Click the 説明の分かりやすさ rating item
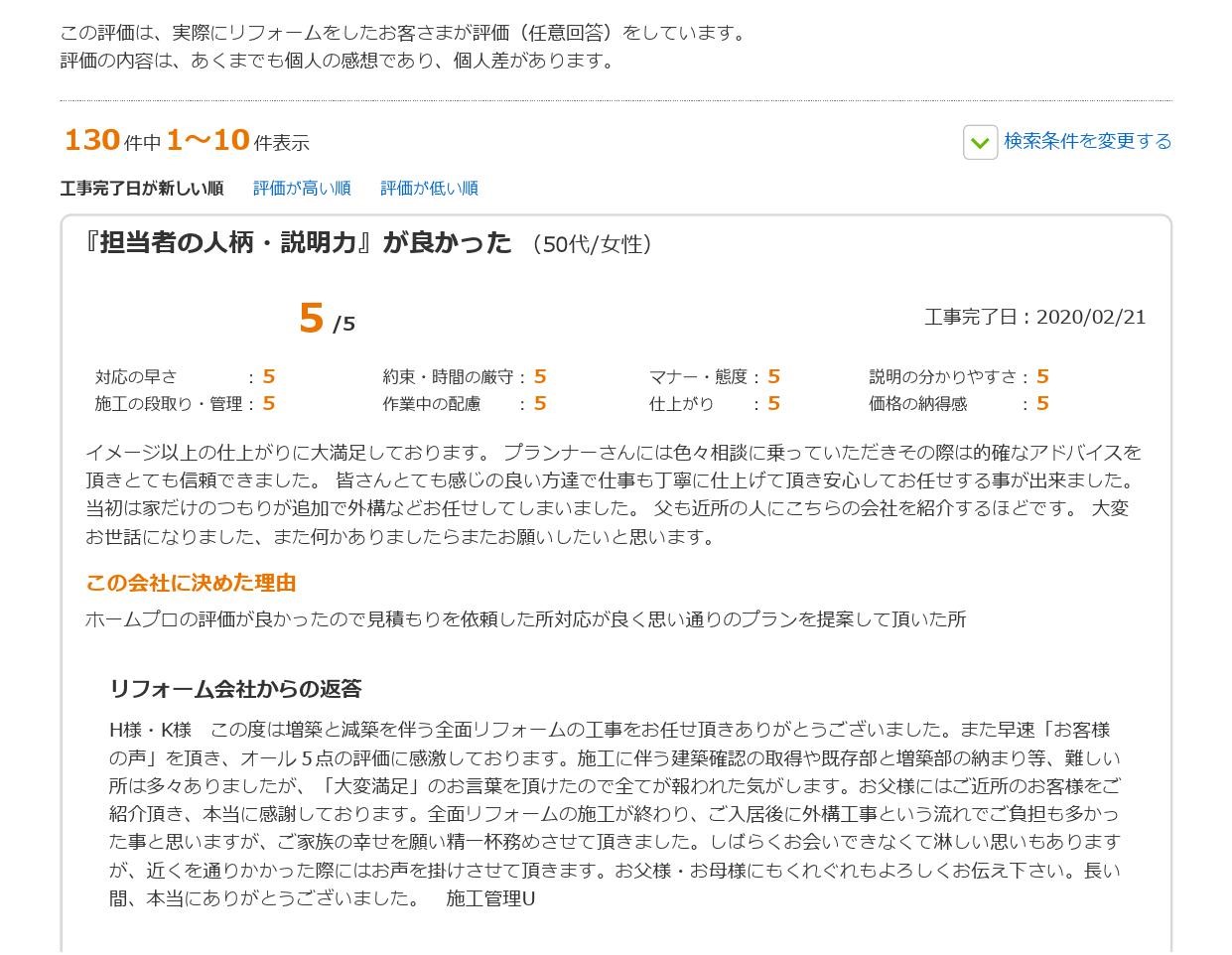This screenshot has width=1232, height=955. click(958, 377)
